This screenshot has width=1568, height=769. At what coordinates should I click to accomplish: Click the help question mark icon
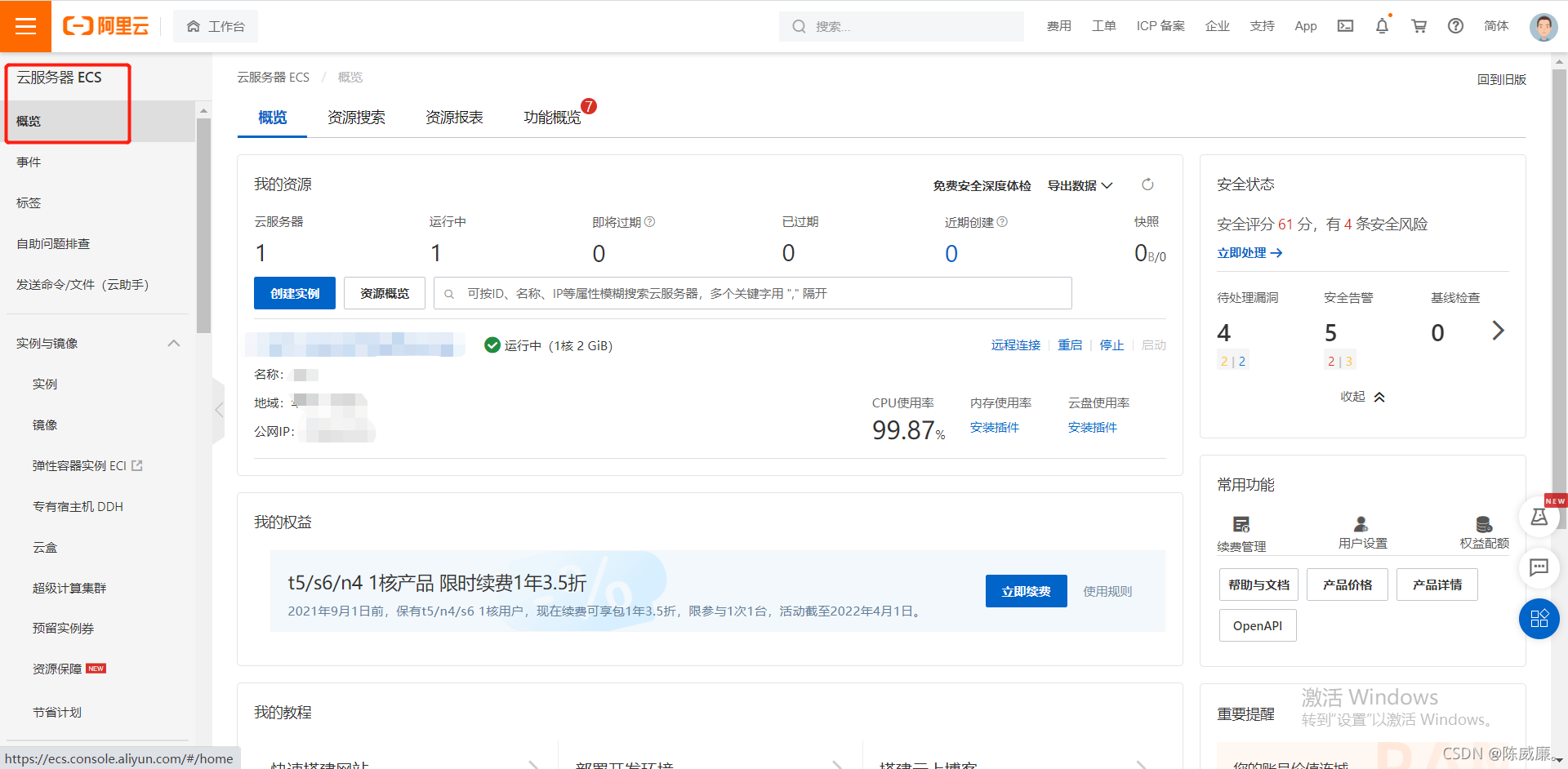(1454, 26)
